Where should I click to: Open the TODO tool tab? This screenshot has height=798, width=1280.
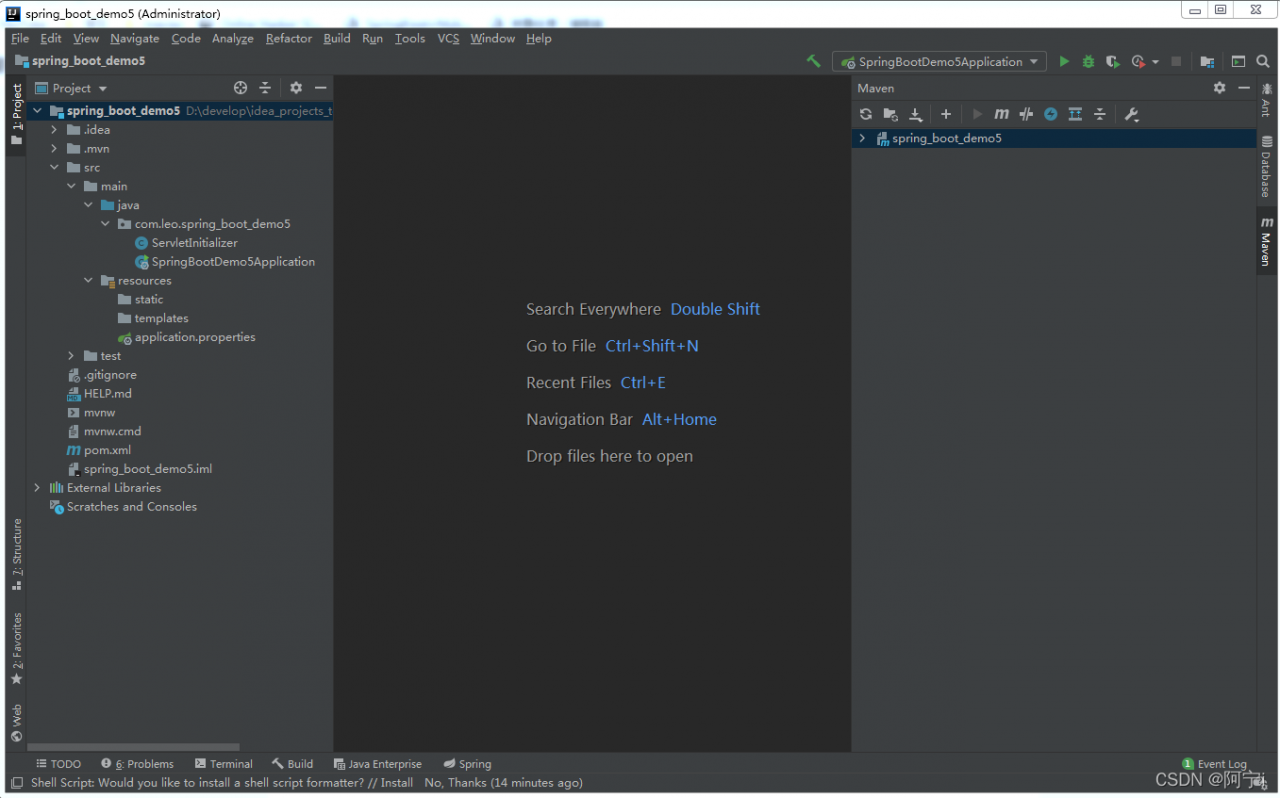point(58,764)
